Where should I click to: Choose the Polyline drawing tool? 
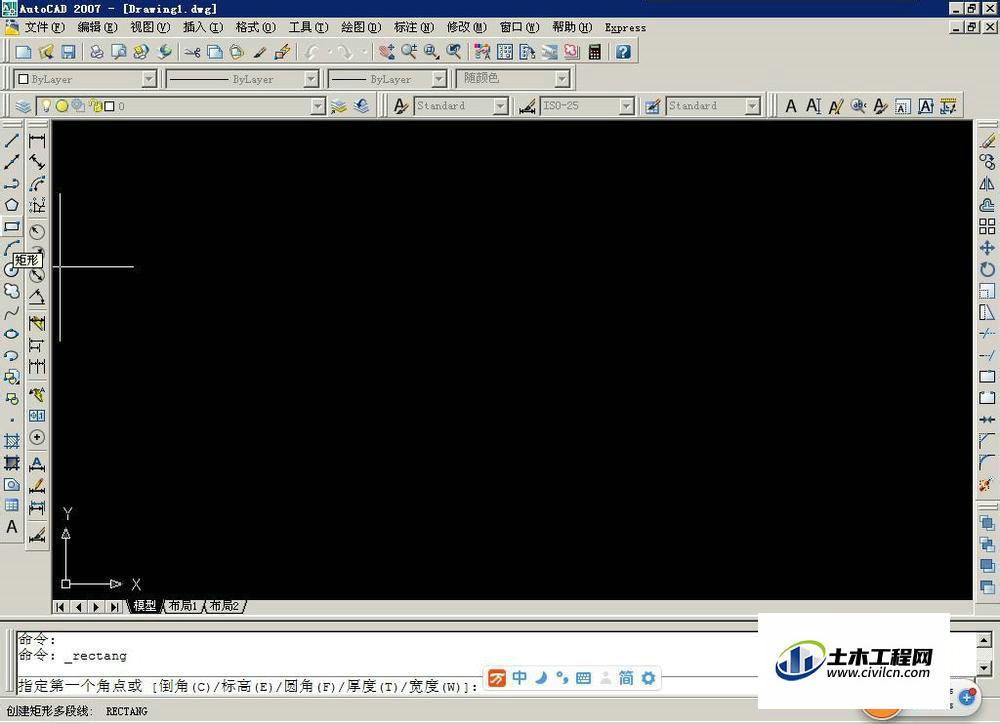pos(11,184)
